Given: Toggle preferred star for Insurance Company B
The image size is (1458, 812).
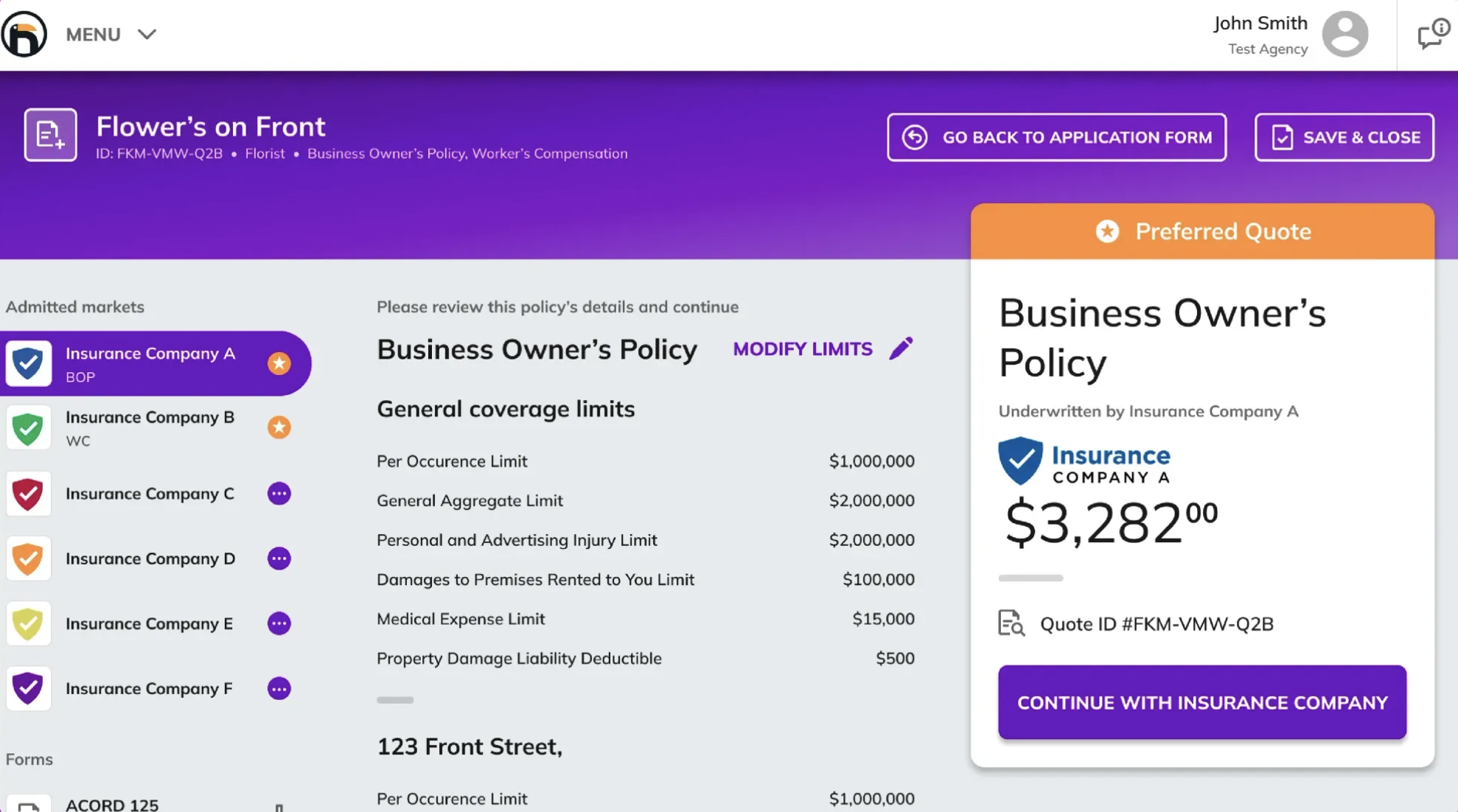Looking at the screenshot, I should tap(279, 427).
